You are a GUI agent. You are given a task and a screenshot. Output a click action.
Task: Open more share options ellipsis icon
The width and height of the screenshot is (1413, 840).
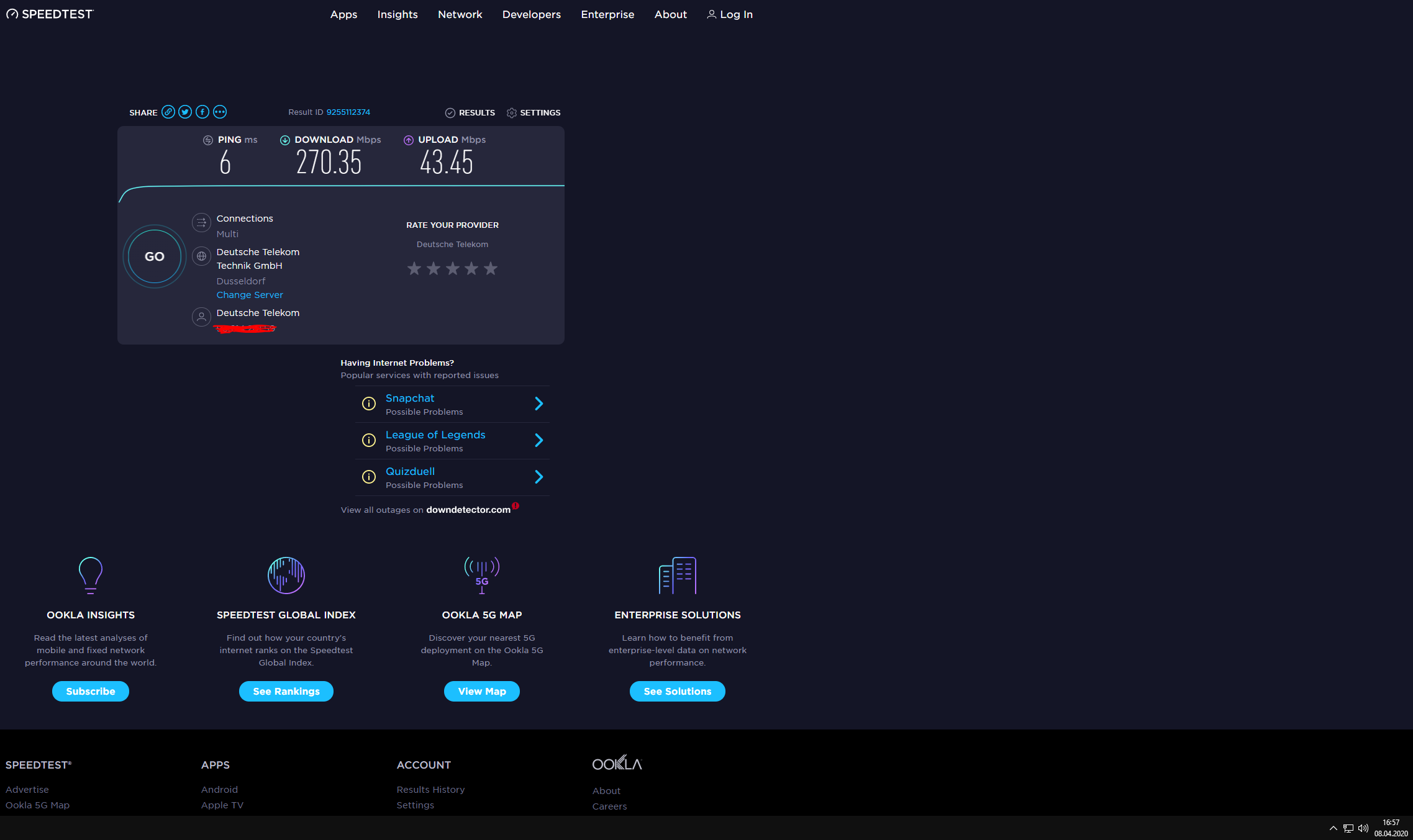point(220,112)
